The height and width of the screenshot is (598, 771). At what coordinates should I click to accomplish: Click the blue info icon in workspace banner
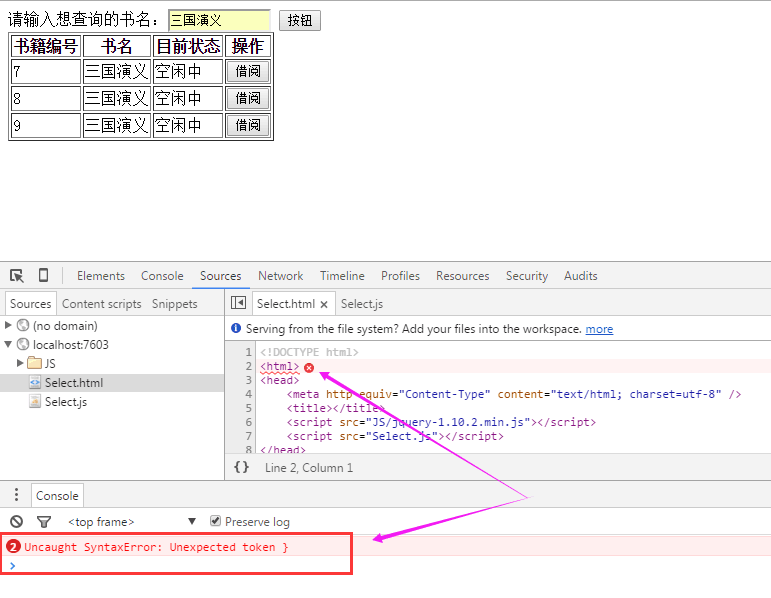point(236,328)
